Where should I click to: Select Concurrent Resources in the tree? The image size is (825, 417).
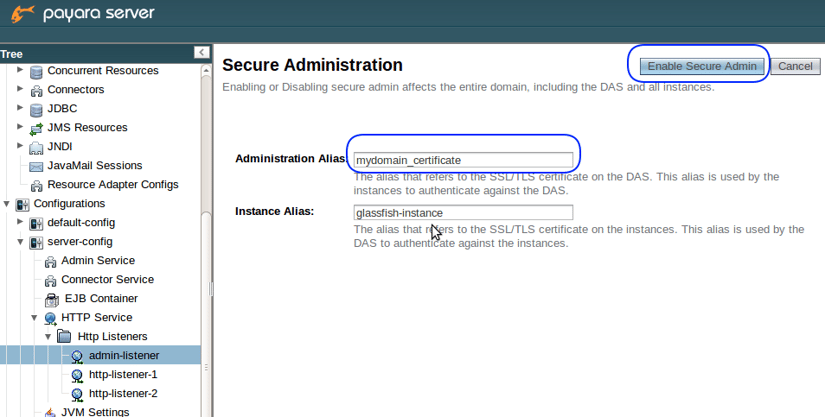[103, 70]
